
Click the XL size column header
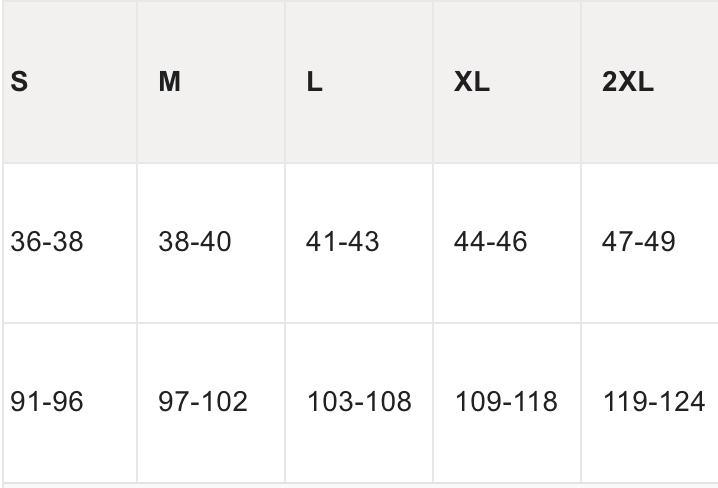coord(507,82)
